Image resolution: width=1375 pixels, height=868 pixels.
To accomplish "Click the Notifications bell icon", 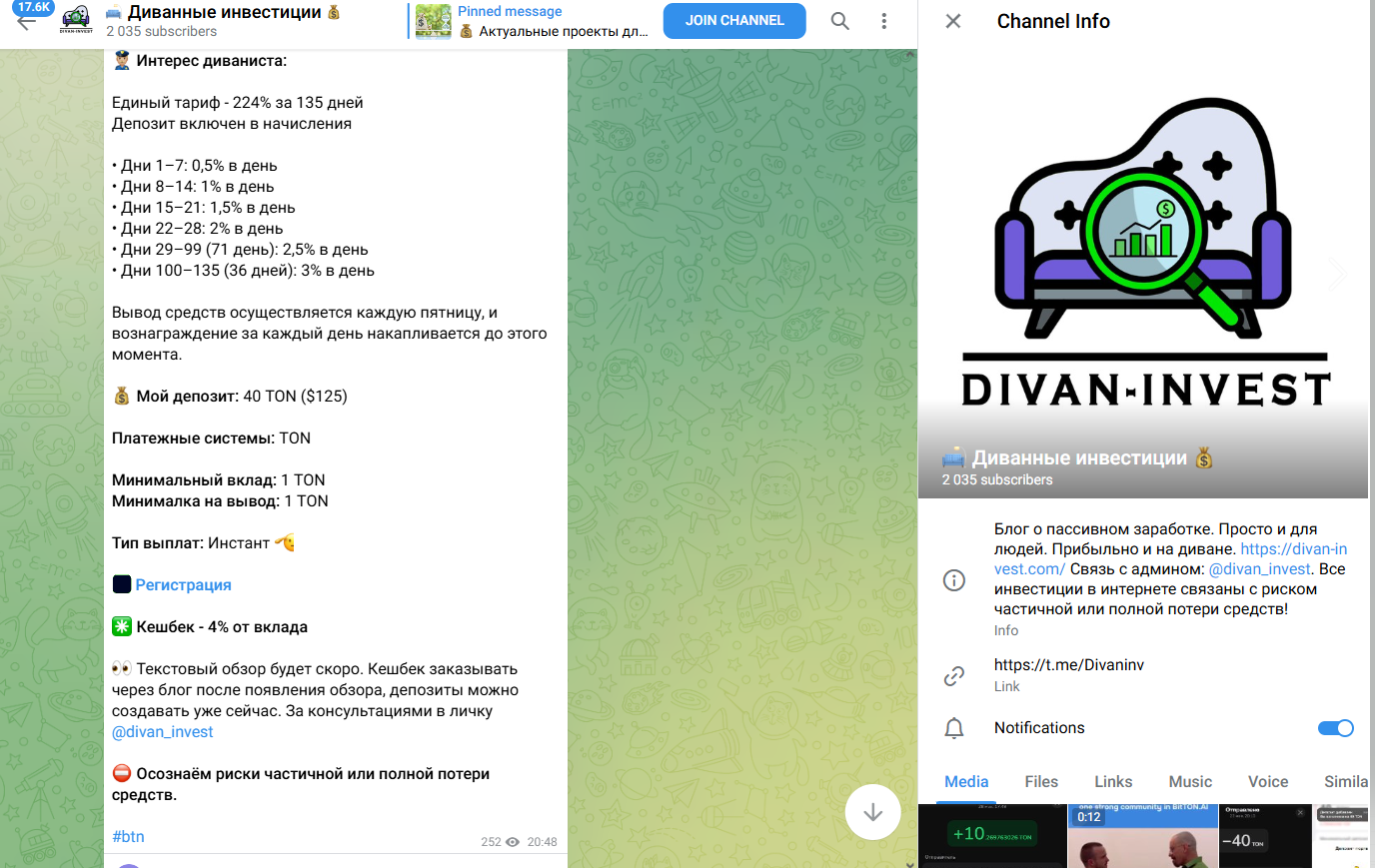I will click(954, 728).
